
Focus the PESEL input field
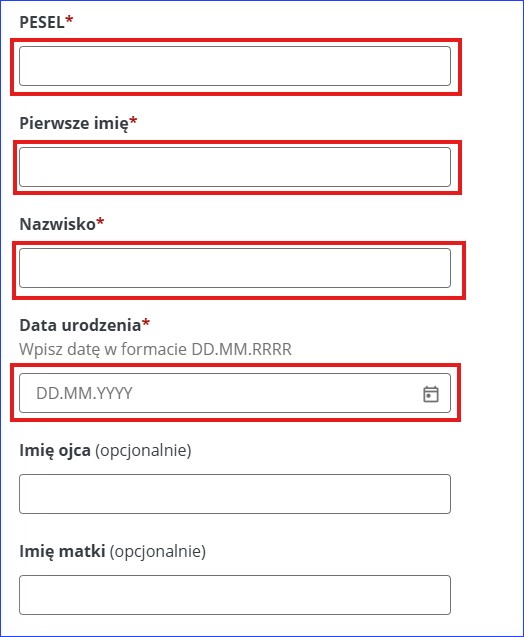point(235,66)
